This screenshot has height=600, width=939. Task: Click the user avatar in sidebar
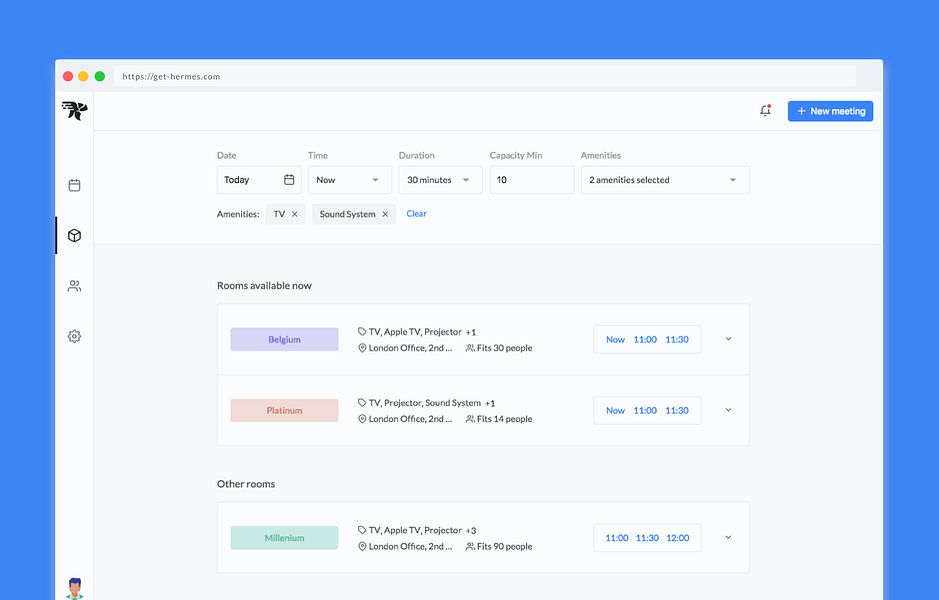point(74,589)
